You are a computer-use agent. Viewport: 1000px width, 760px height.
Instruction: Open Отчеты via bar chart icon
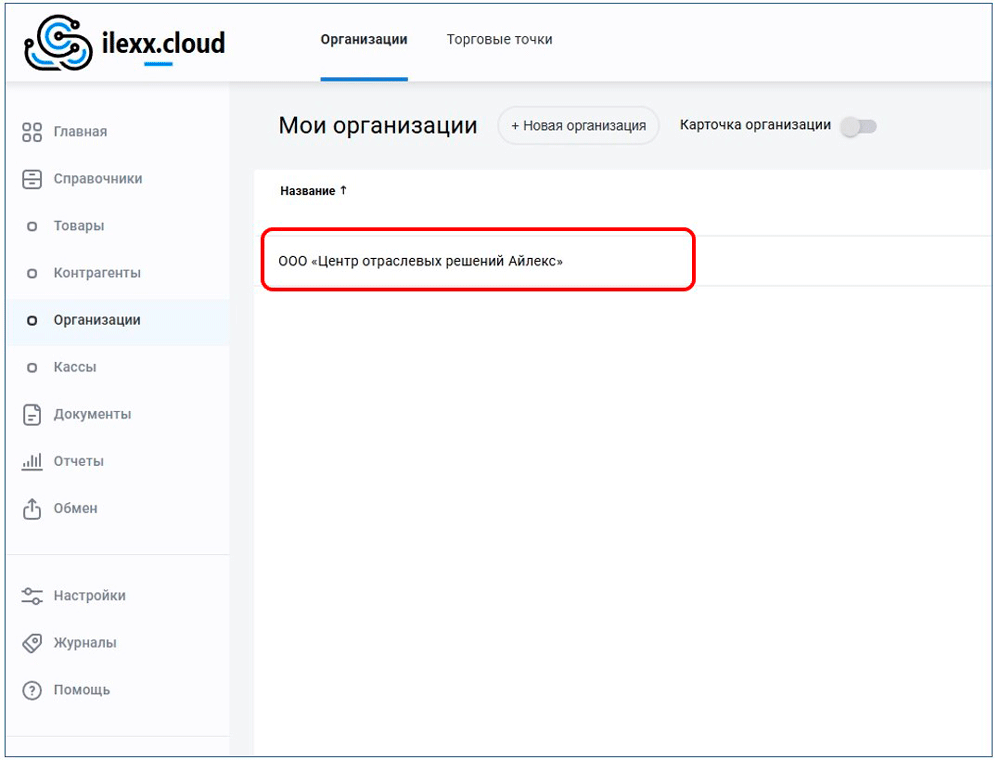coord(32,461)
